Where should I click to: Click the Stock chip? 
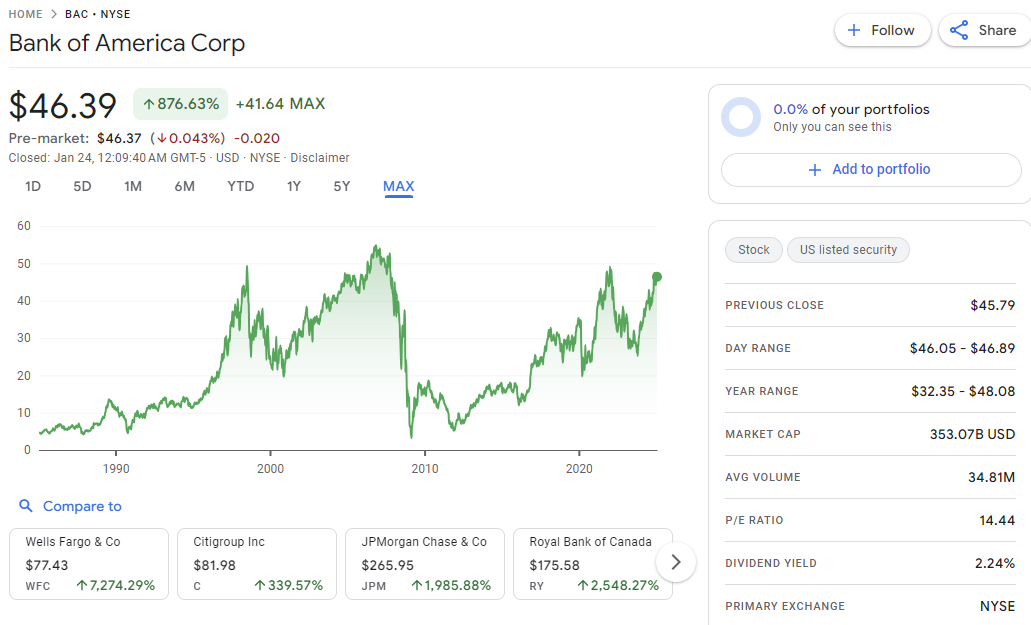[x=754, y=250]
